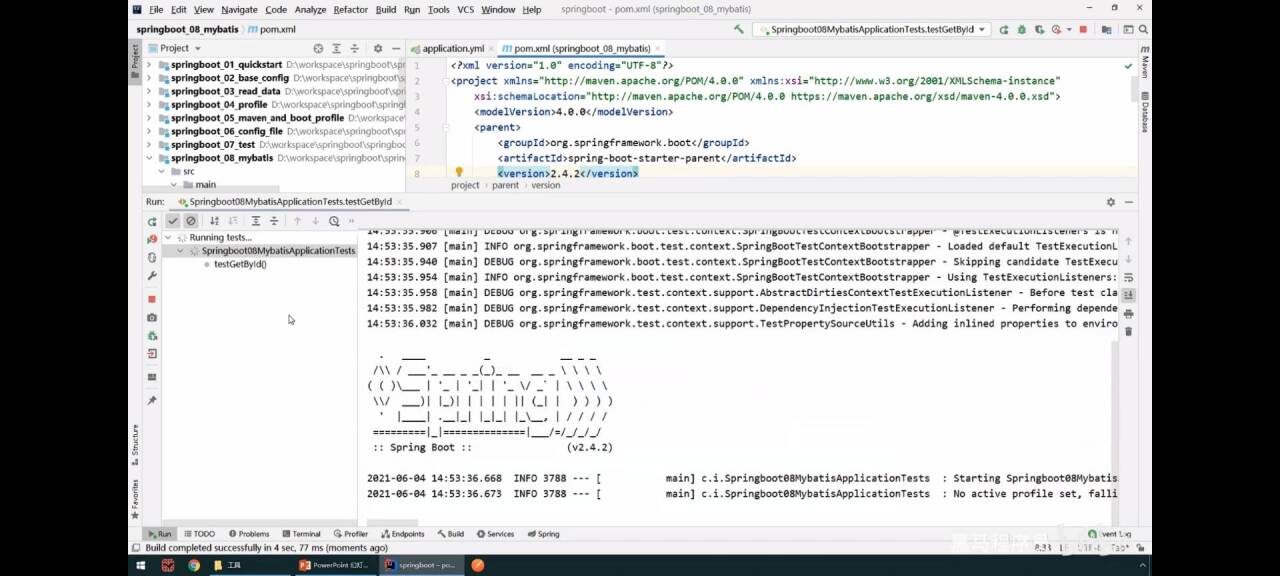The height and width of the screenshot is (576, 1280).
Task: Click Collapse All icon in Project panel header
Action: 355,48
